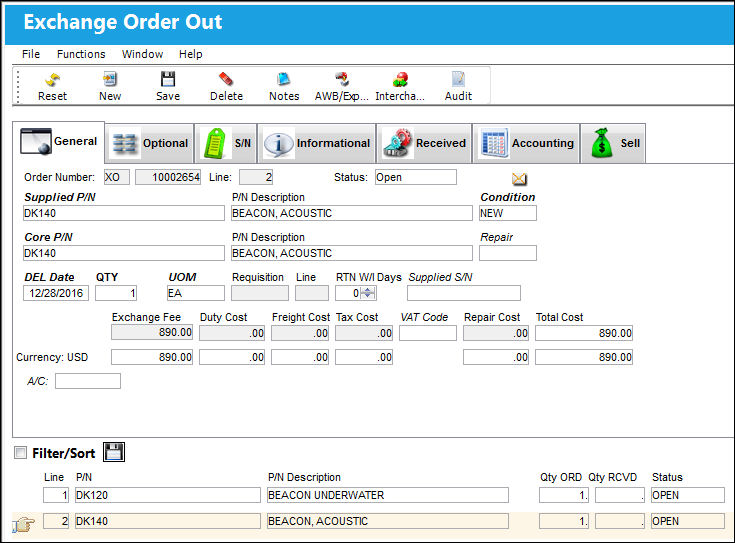Enable the Filter/Sort checkbox

tap(20, 452)
